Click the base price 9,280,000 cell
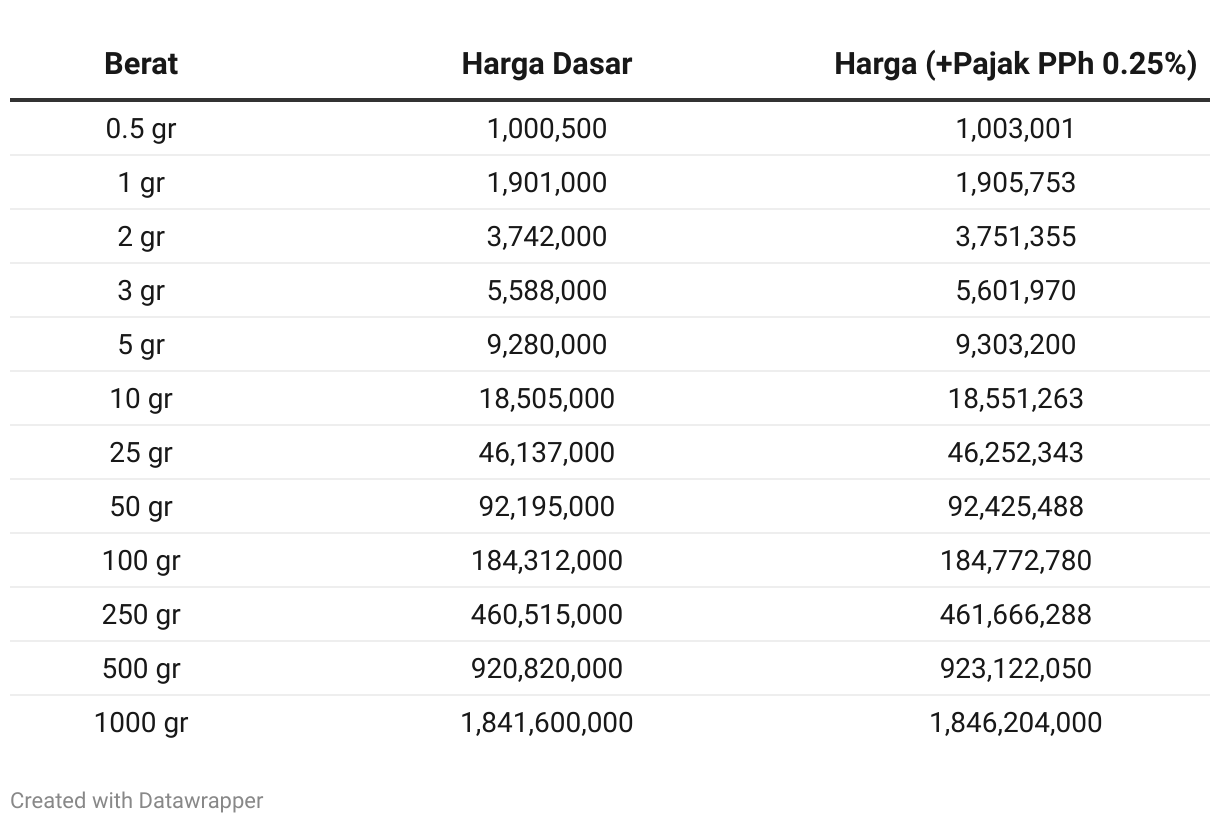The image size is (1220, 824). 547,345
